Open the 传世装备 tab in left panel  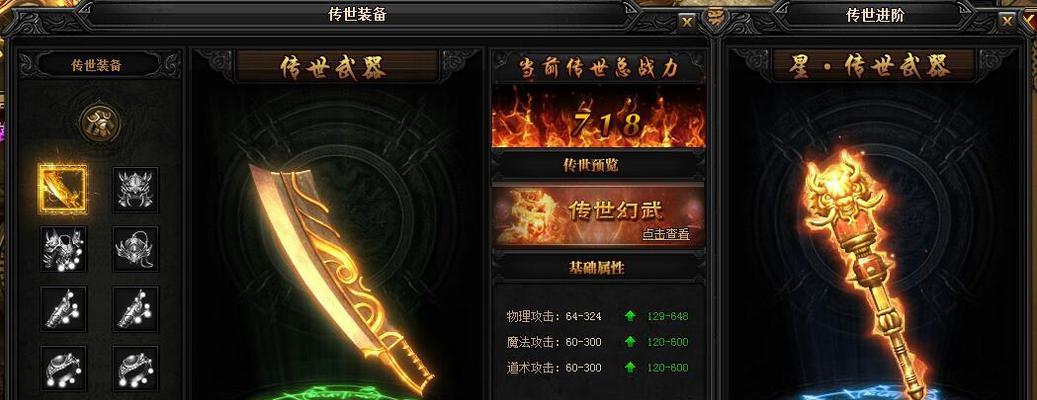97,65
